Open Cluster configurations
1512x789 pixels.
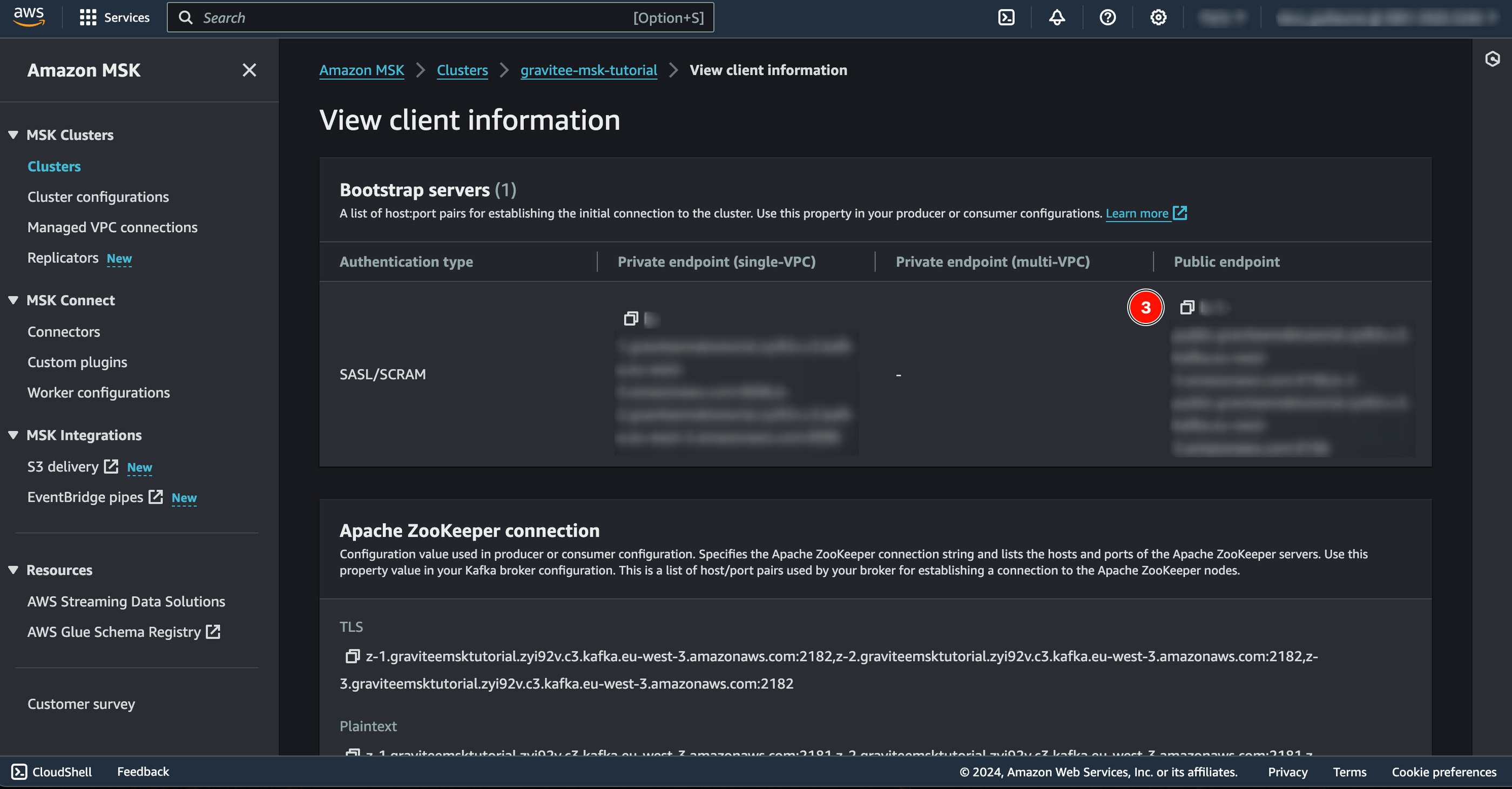[98, 197]
